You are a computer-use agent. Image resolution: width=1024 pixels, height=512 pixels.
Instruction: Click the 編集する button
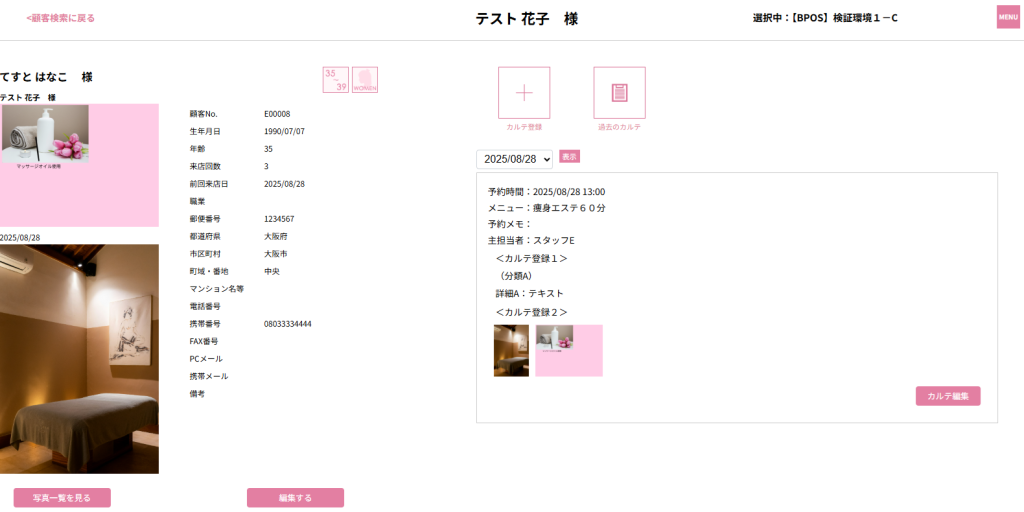295,497
